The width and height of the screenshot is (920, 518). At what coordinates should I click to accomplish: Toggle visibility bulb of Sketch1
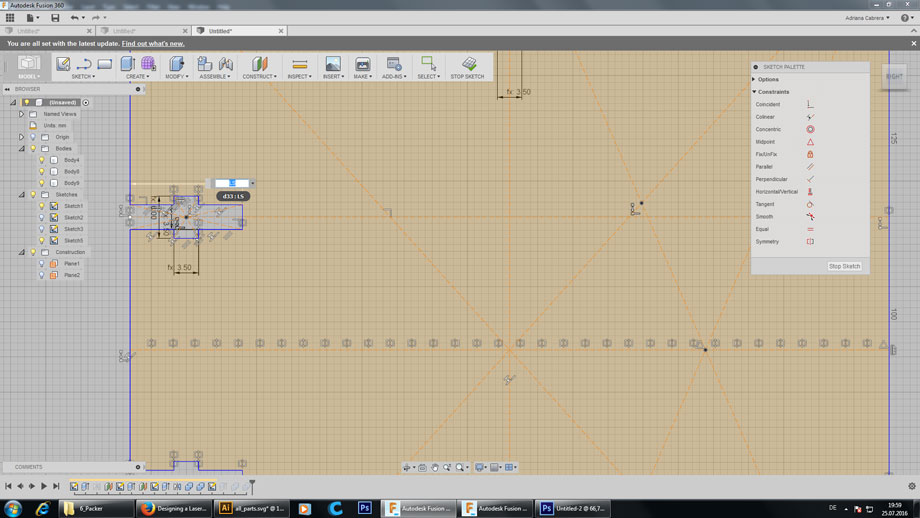pos(42,206)
